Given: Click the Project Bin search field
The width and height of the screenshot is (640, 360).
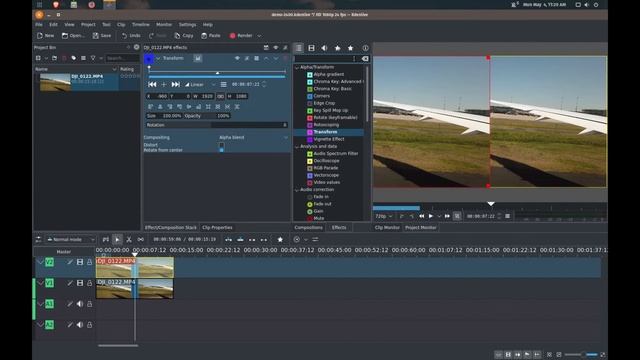Looking at the screenshot, I should pos(122,58).
